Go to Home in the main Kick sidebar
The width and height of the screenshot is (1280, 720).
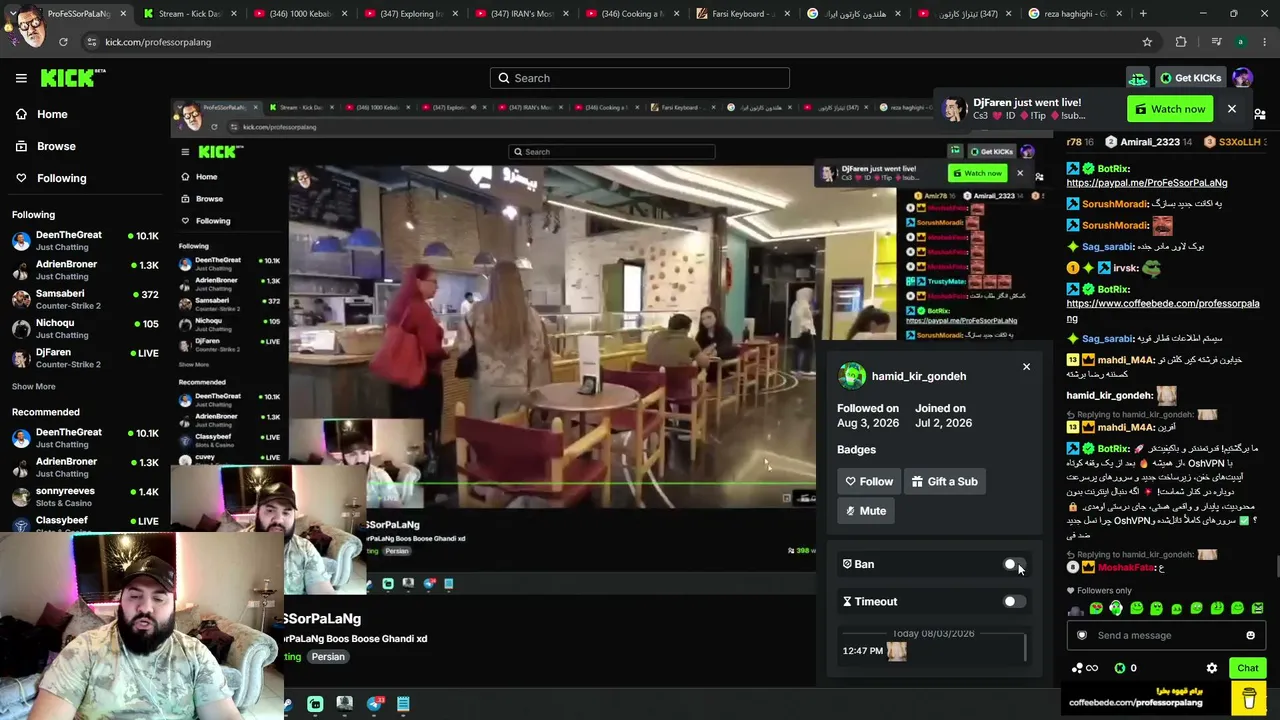pyautogui.click(x=52, y=114)
